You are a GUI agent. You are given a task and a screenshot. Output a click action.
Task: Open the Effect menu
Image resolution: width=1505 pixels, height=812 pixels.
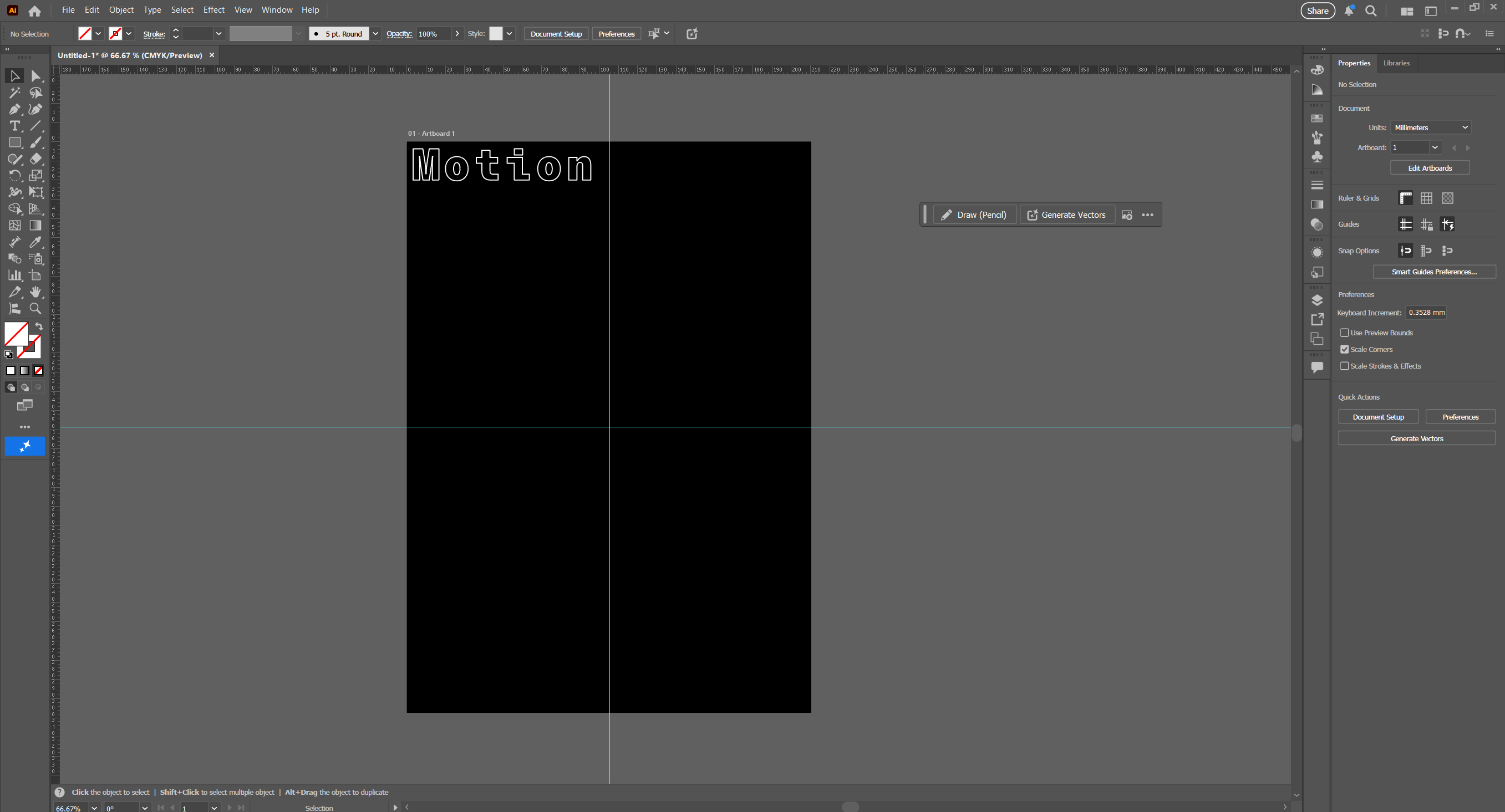tap(213, 10)
